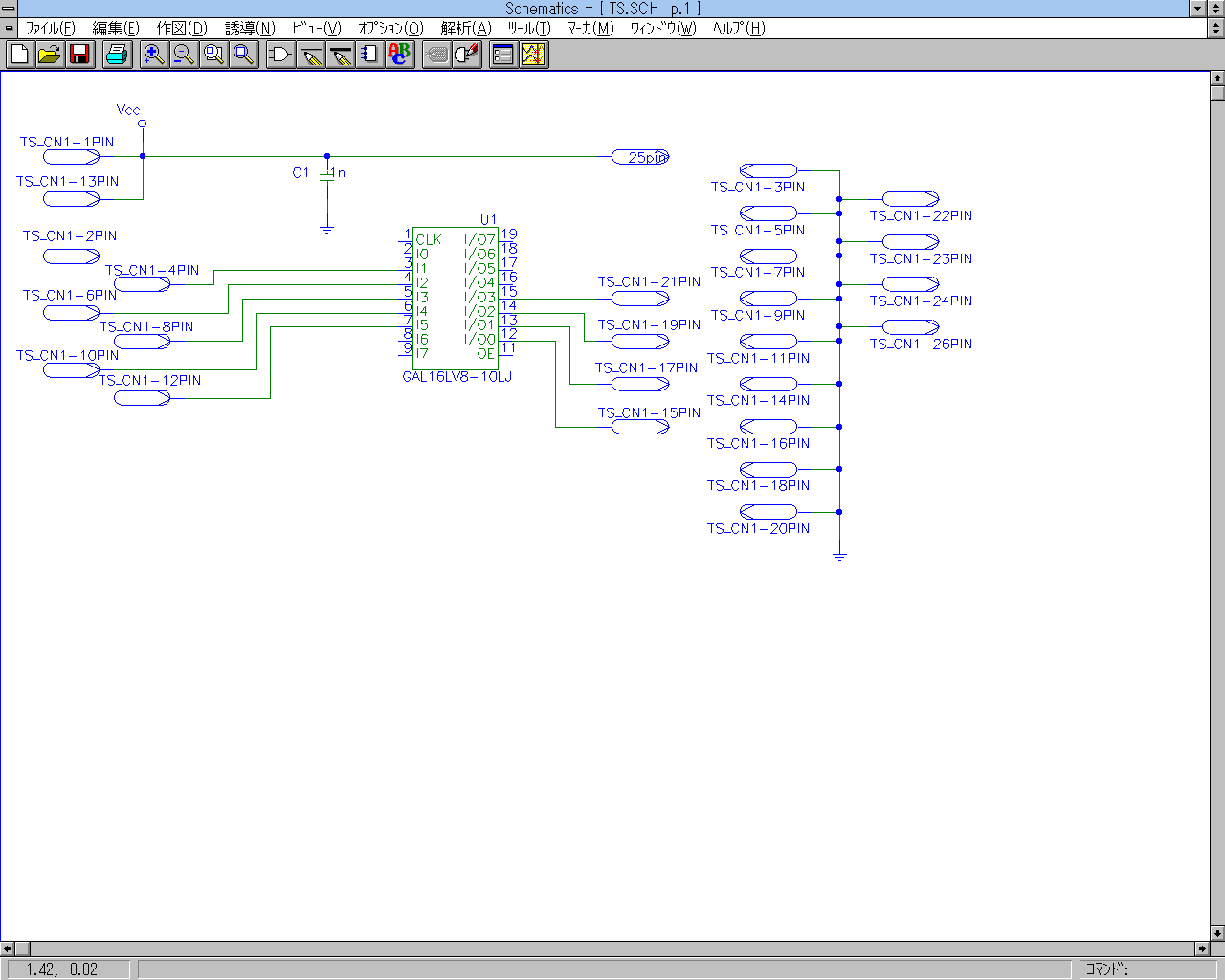1225x980 pixels.
Task: Select the U1 GAL16LV8-10LJ chip symbol
Action: coord(456,299)
